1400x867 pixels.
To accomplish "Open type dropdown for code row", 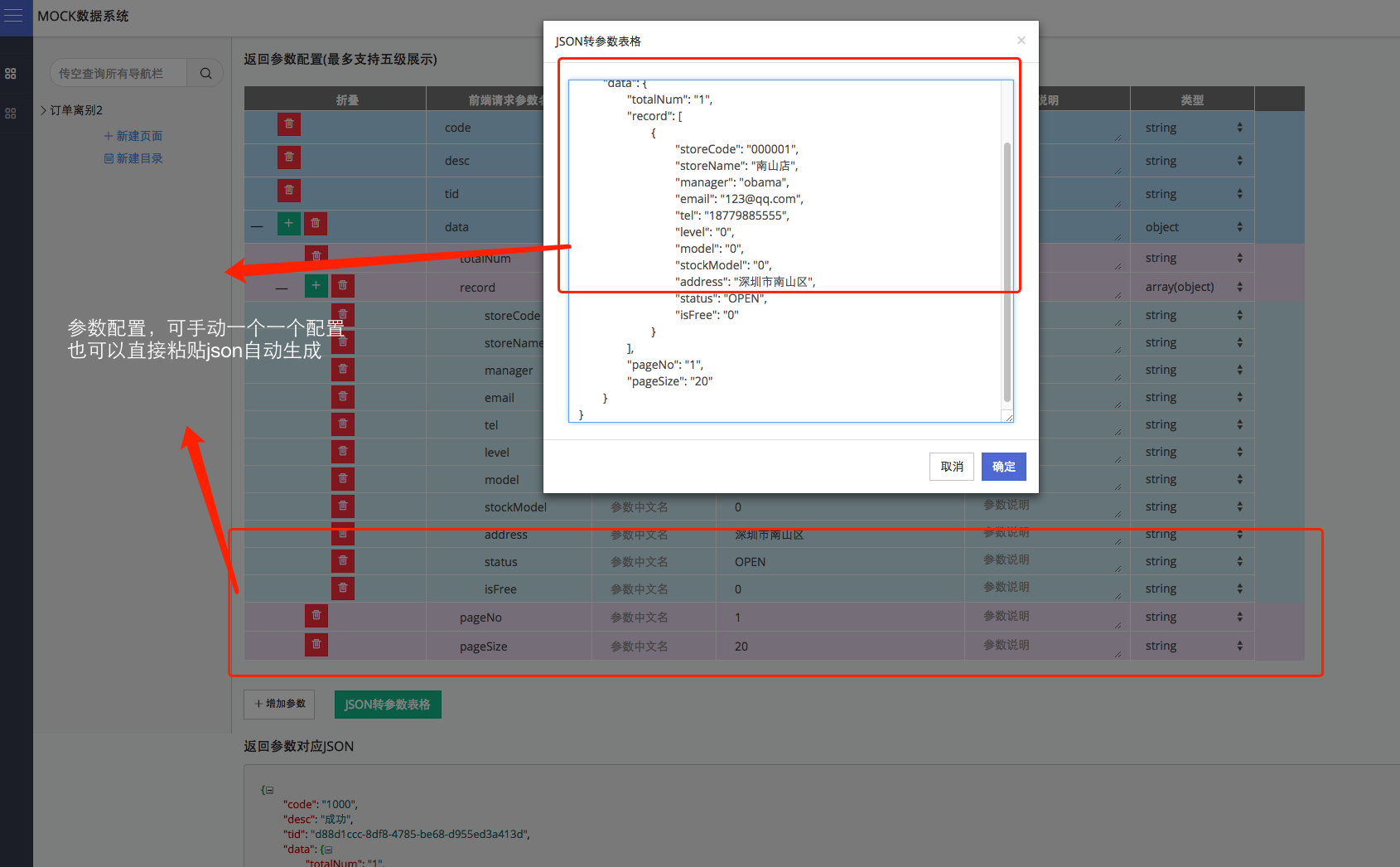I will tap(1192, 128).
